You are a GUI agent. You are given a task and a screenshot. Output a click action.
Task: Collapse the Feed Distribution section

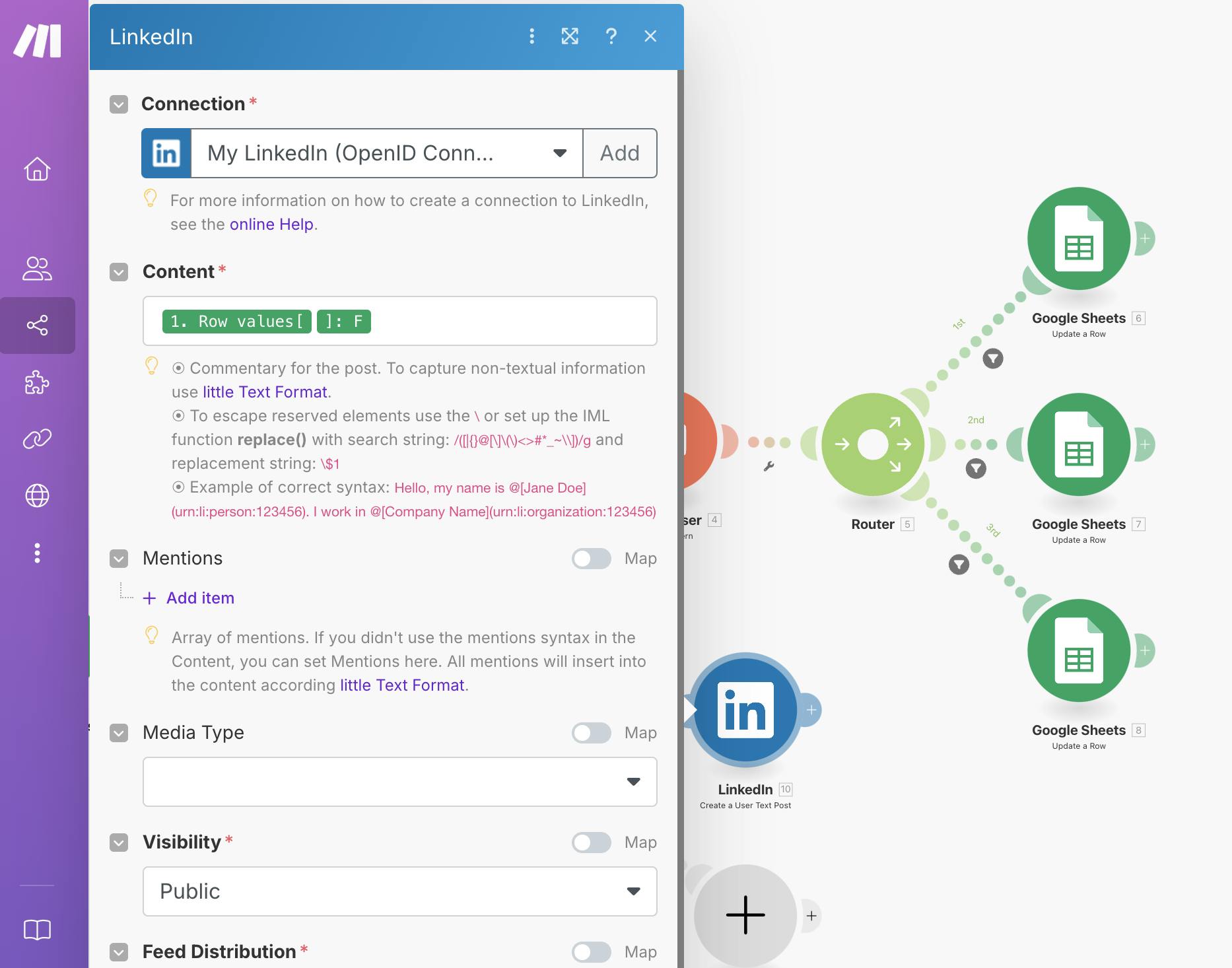[x=119, y=952]
